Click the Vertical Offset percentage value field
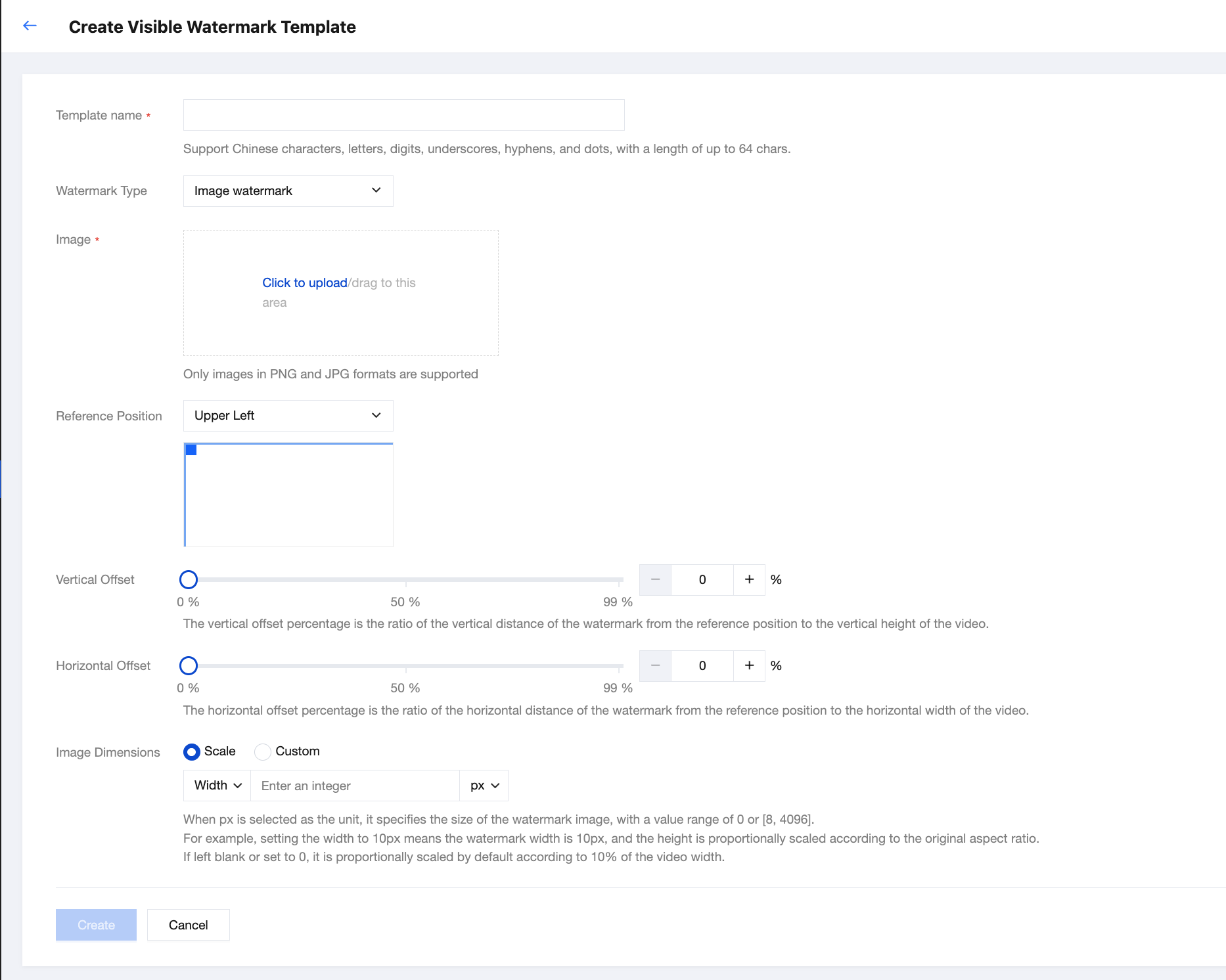 tap(702, 579)
